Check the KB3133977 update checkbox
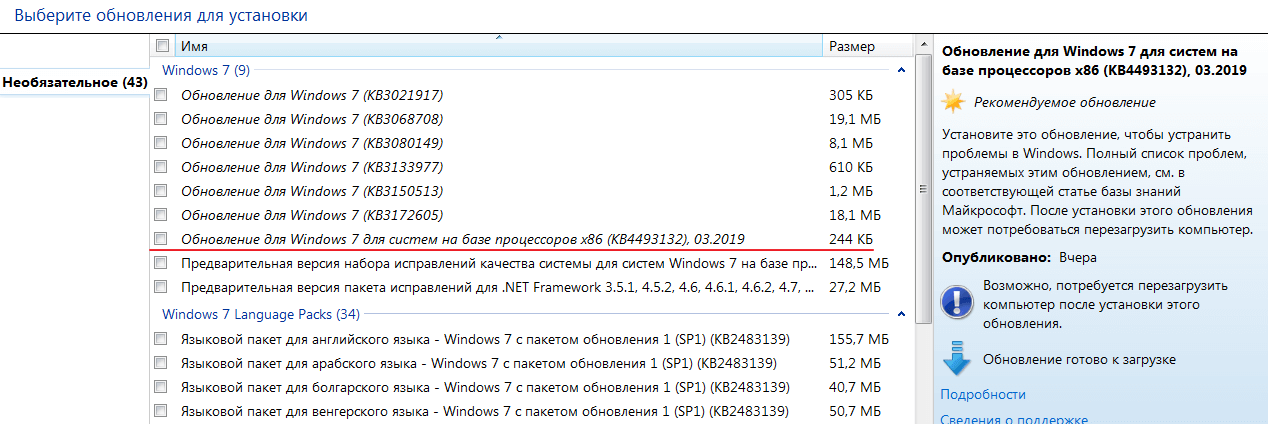The height and width of the screenshot is (424, 1268). click(161, 167)
